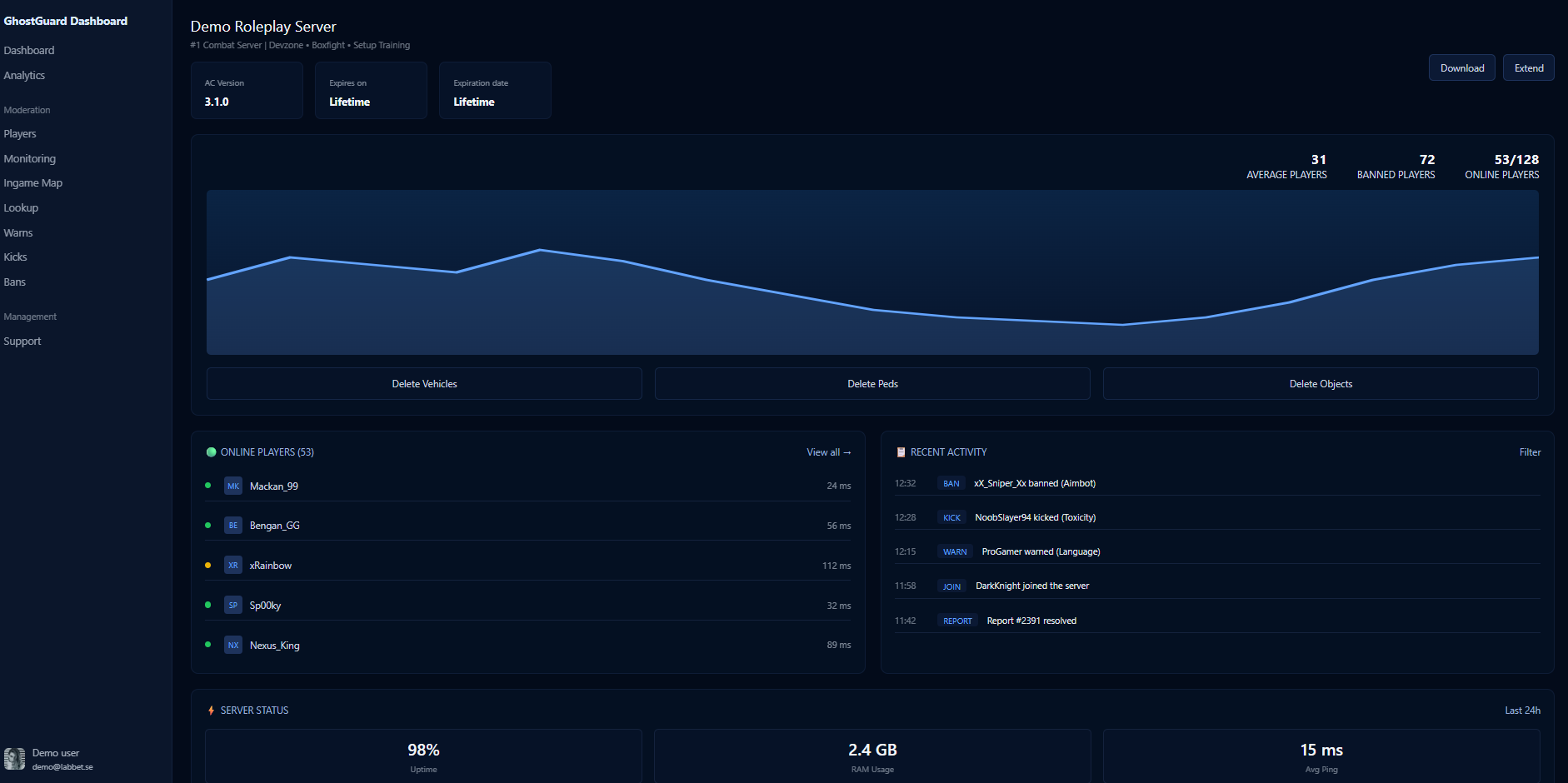This screenshot has height=783, width=1568.
Task: Open View all online players link
Action: pyautogui.click(x=828, y=452)
